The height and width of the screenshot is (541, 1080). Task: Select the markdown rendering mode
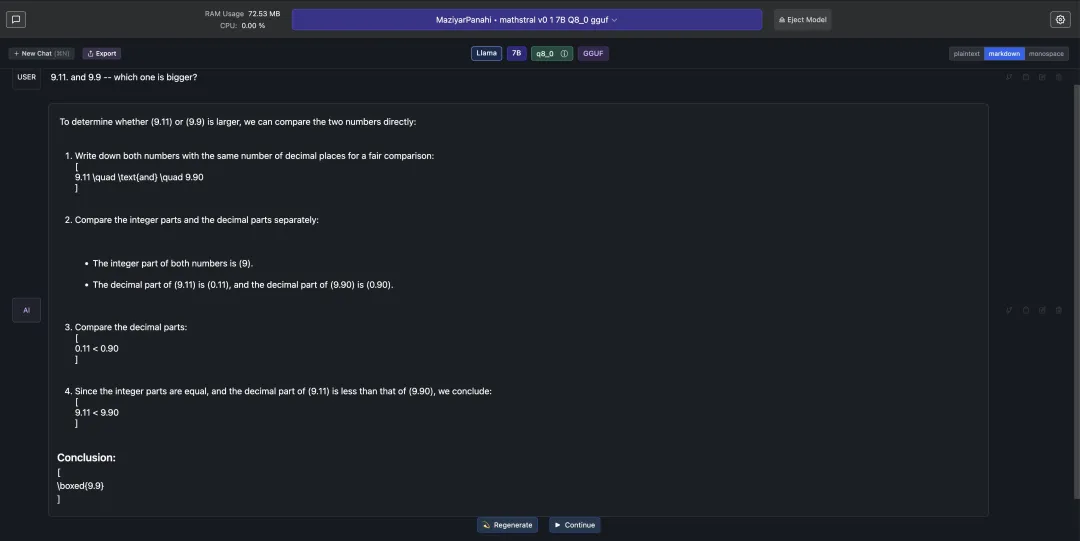pyautogui.click(x=1005, y=53)
